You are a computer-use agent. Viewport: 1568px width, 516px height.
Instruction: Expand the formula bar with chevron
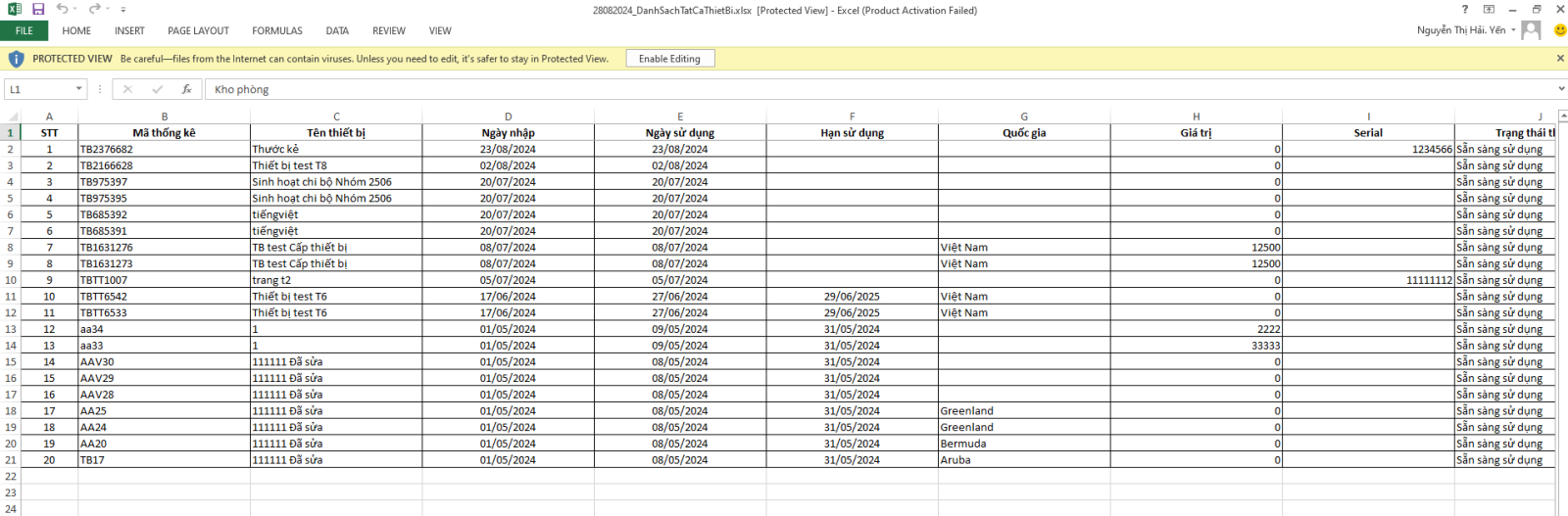[x=1561, y=89]
